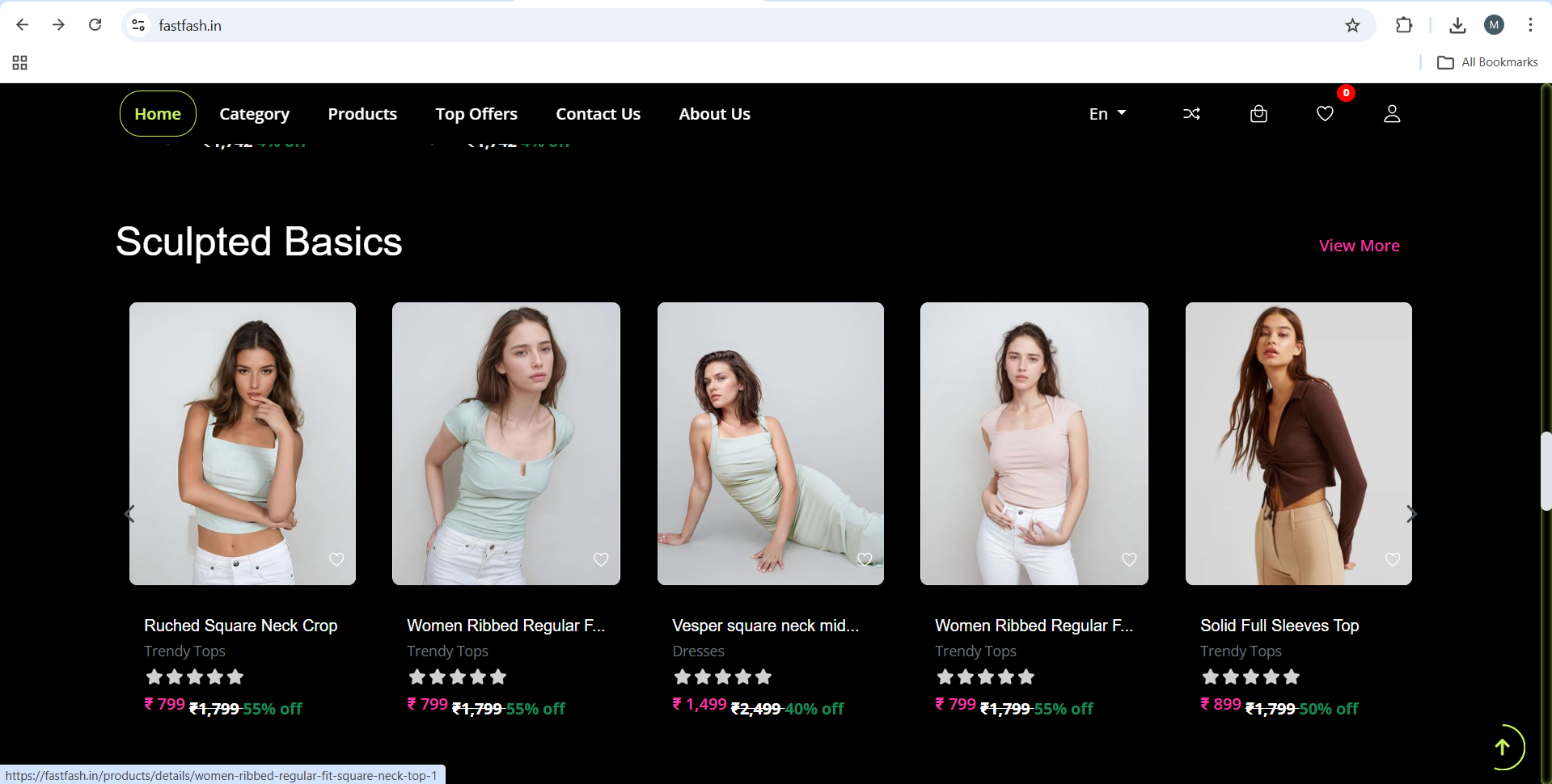This screenshot has width=1552, height=784.
Task: Rate Ruched Square Neck Crop five stars
Action: (x=235, y=677)
